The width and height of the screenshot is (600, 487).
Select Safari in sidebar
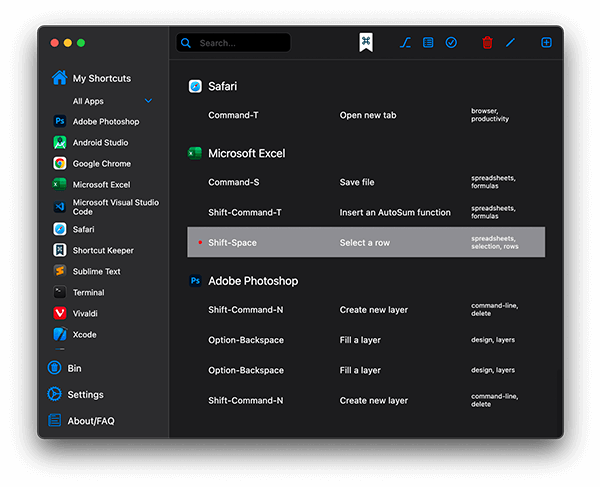point(73,229)
